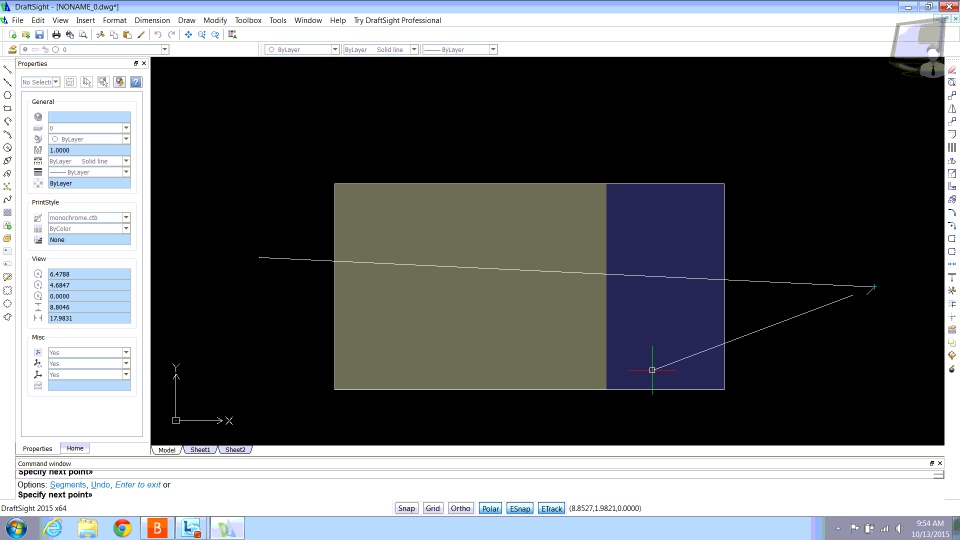Open the Layers Manager icon
Image resolution: width=960 pixels, height=540 pixels.
(x=12, y=50)
